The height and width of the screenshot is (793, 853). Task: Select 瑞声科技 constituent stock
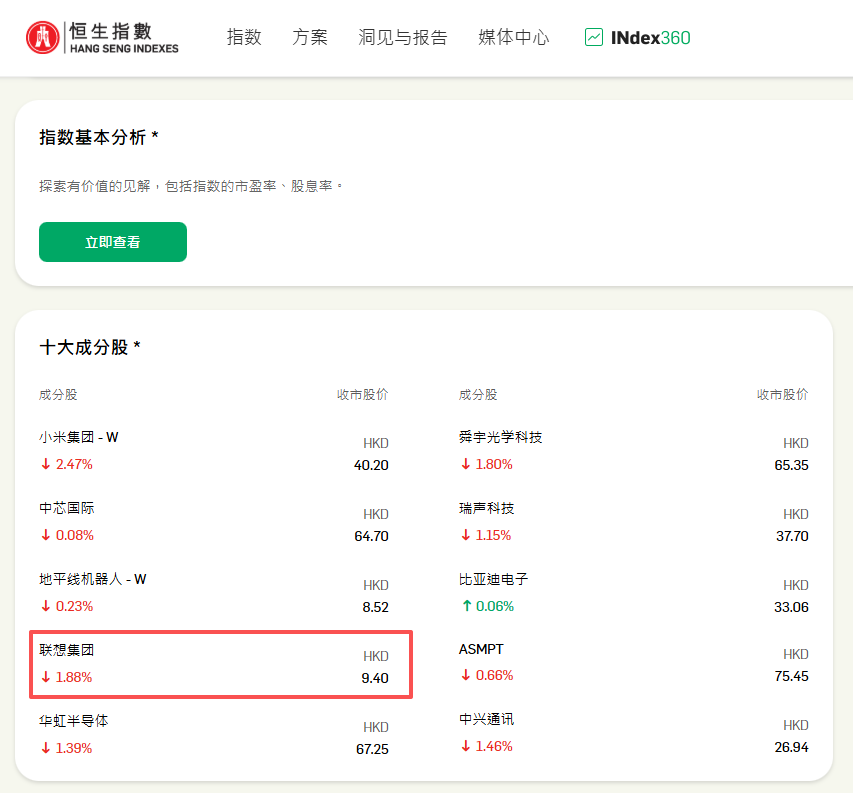point(487,508)
